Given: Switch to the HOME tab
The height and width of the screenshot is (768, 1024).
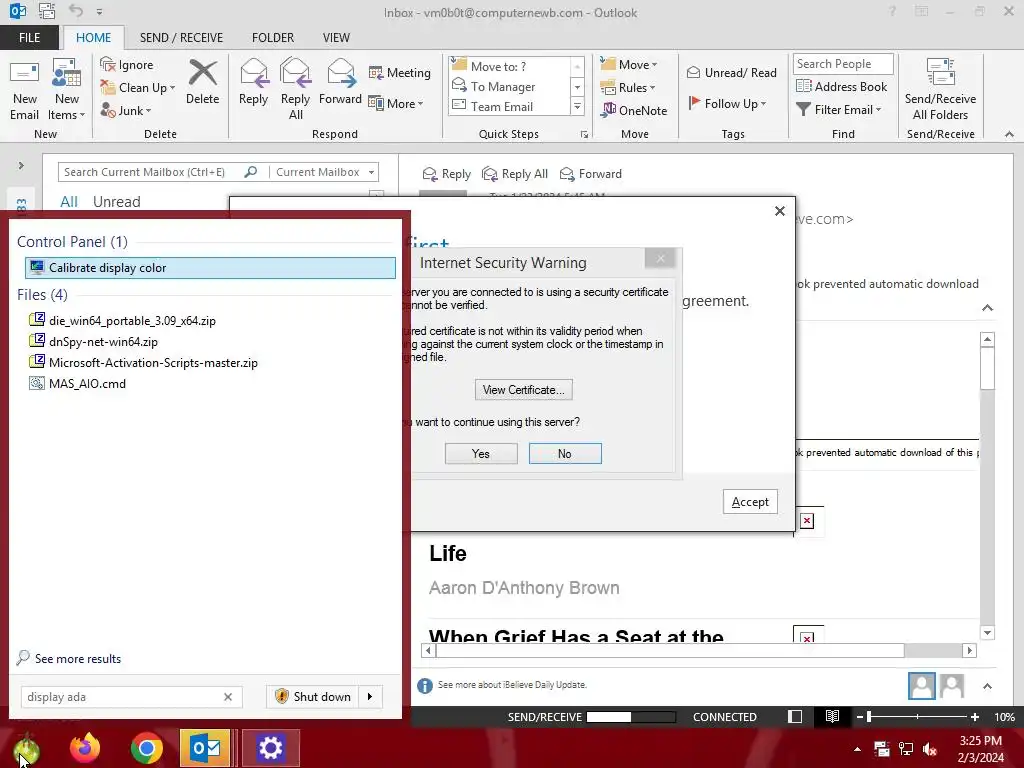Looking at the screenshot, I should 93,37.
